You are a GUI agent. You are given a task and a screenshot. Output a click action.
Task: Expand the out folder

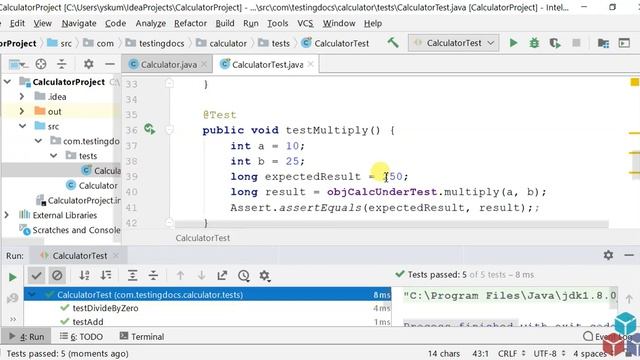(22, 111)
